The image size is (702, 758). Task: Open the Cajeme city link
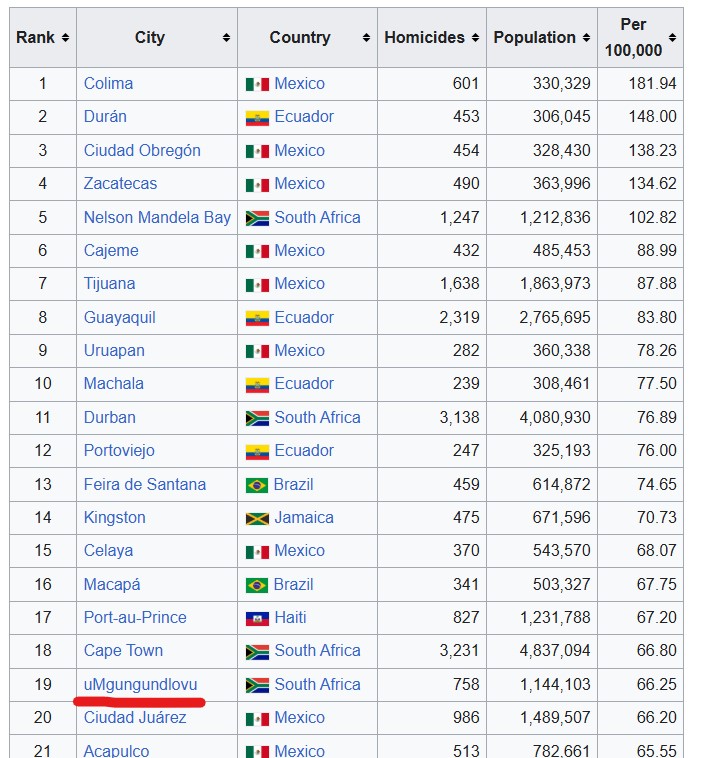[111, 250]
